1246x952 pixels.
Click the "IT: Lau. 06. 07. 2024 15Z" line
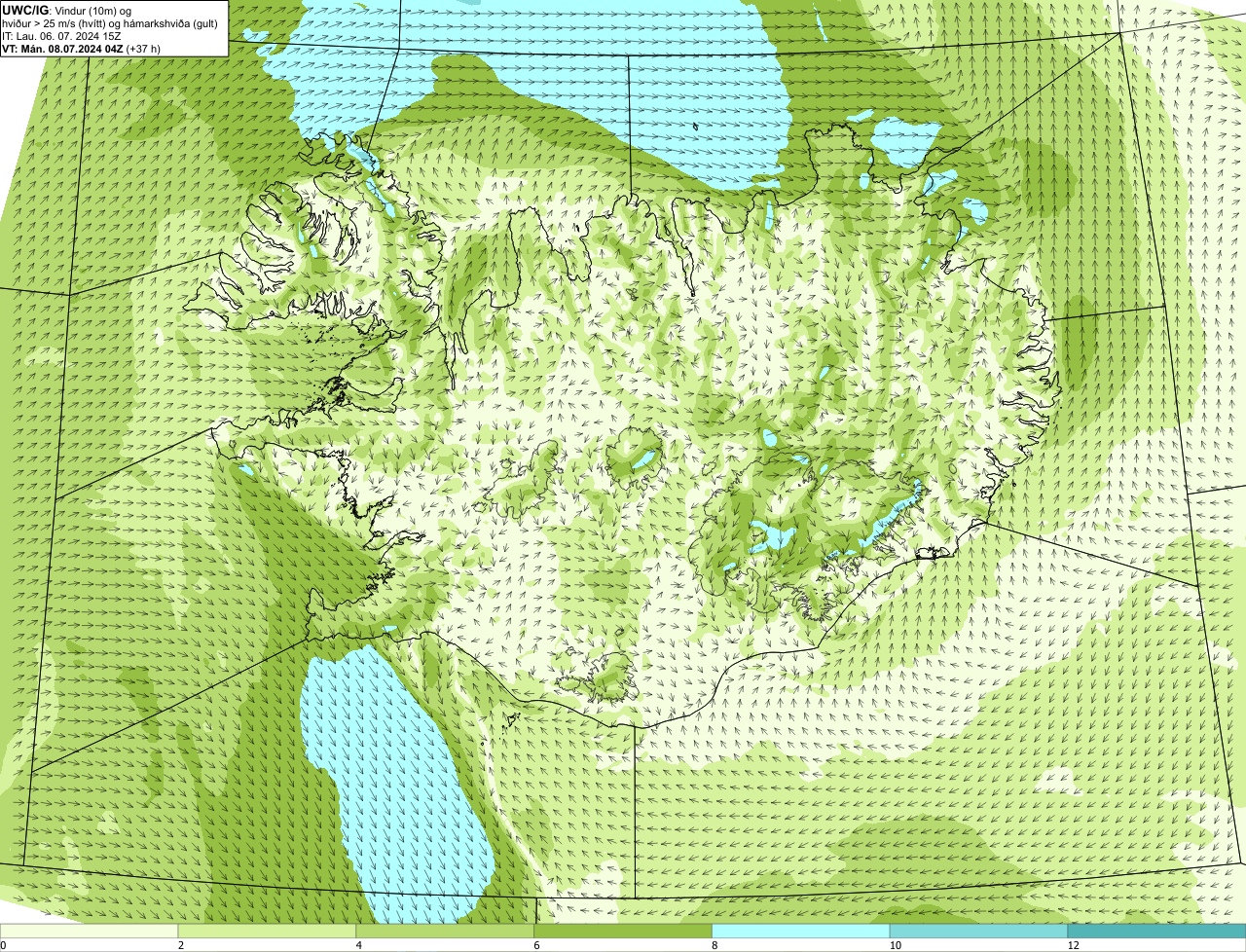click(61, 36)
